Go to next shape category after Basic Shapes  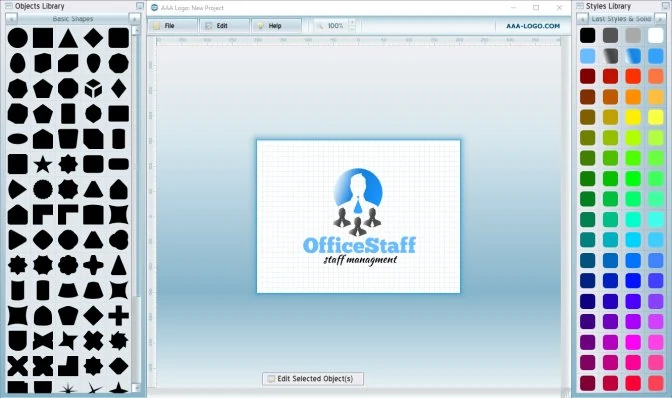(x=134, y=19)
